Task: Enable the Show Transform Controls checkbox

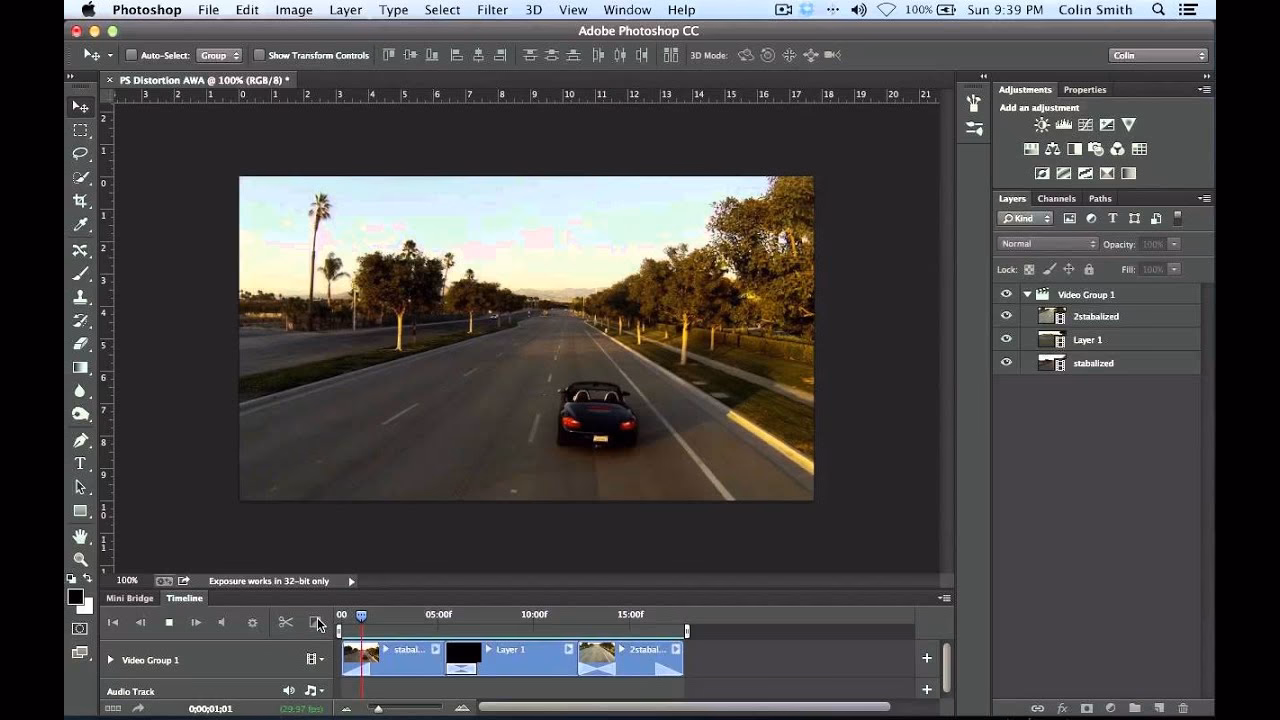Action: point(260,55)
